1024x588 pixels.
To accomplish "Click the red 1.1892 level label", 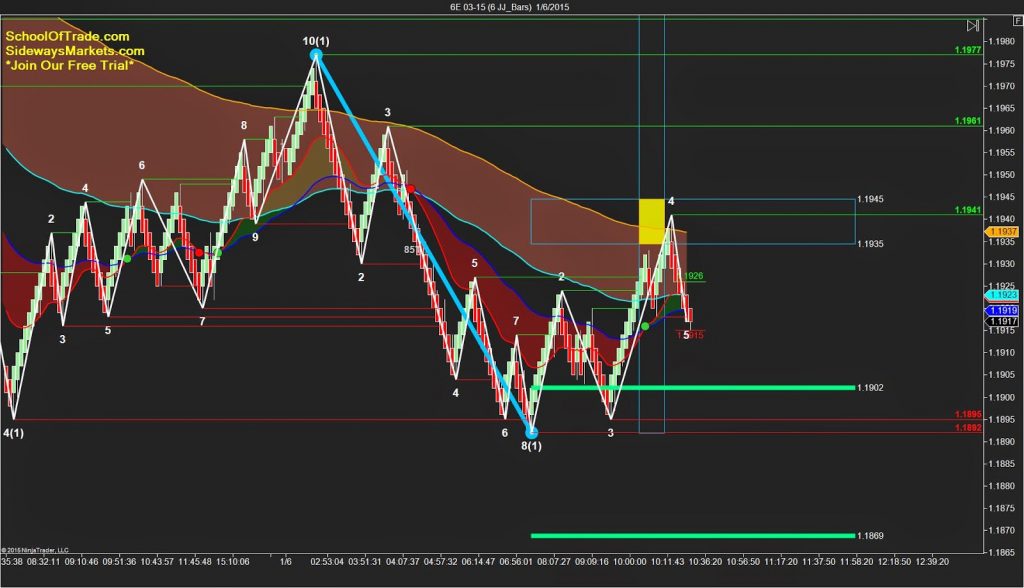I will pyautogui.click(x=968, y=428).
